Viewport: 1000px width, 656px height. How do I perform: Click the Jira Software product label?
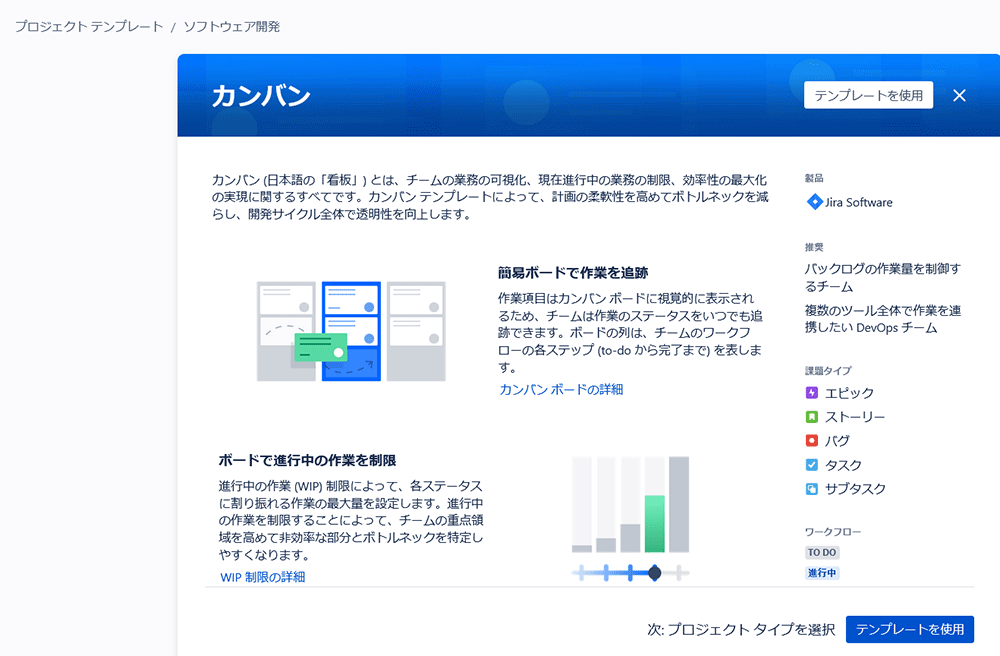pos(858,202)
